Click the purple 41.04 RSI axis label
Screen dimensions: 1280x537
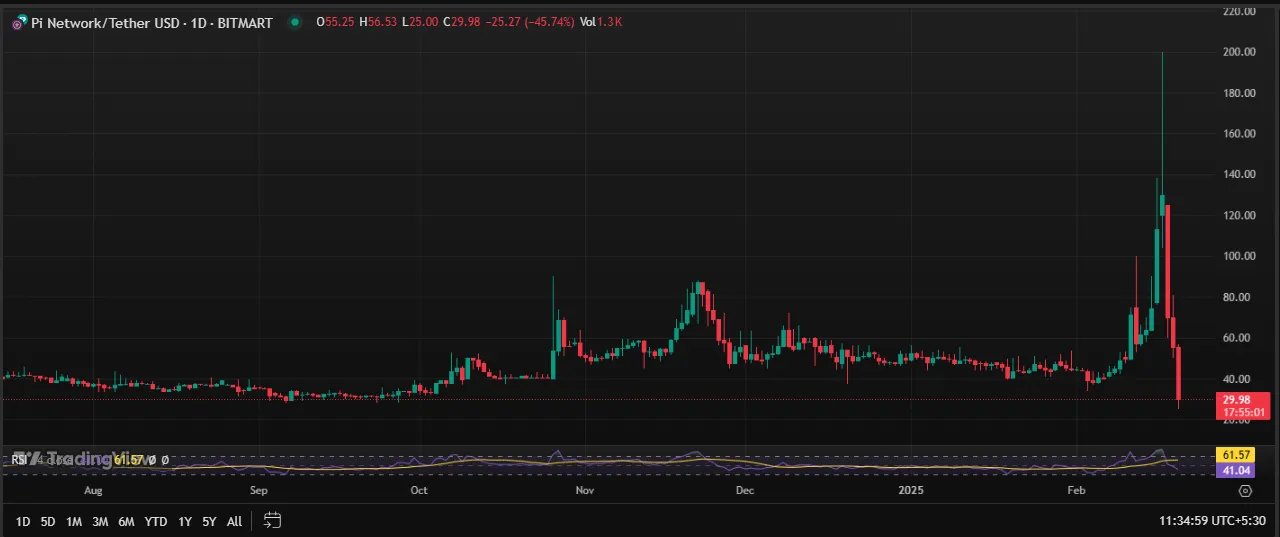point(1233,468)
